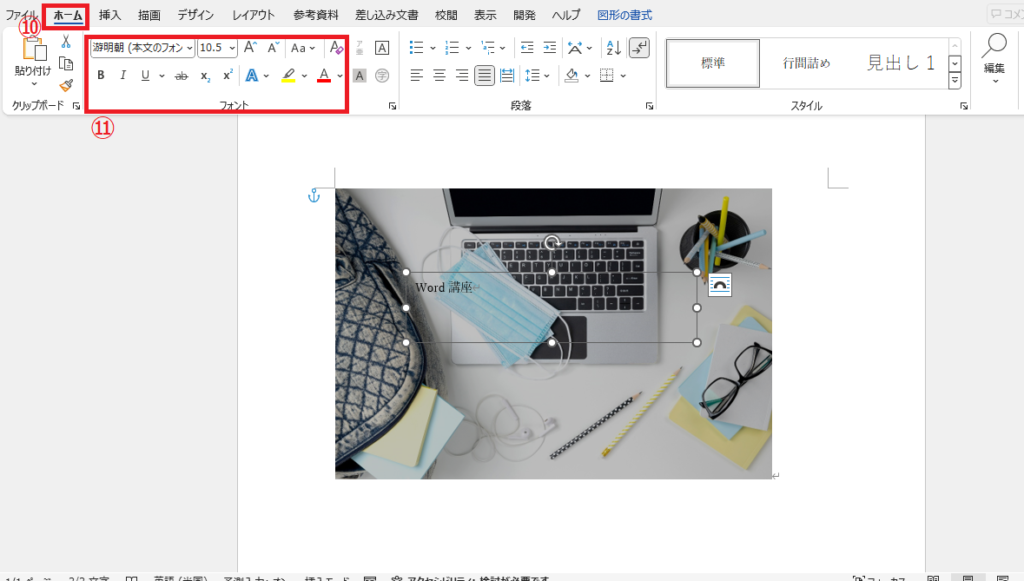This screenshot has height=581, width=1024.
Task: Increase font size with the larger A
Action: pyautogui.click(x=250, y=48)
